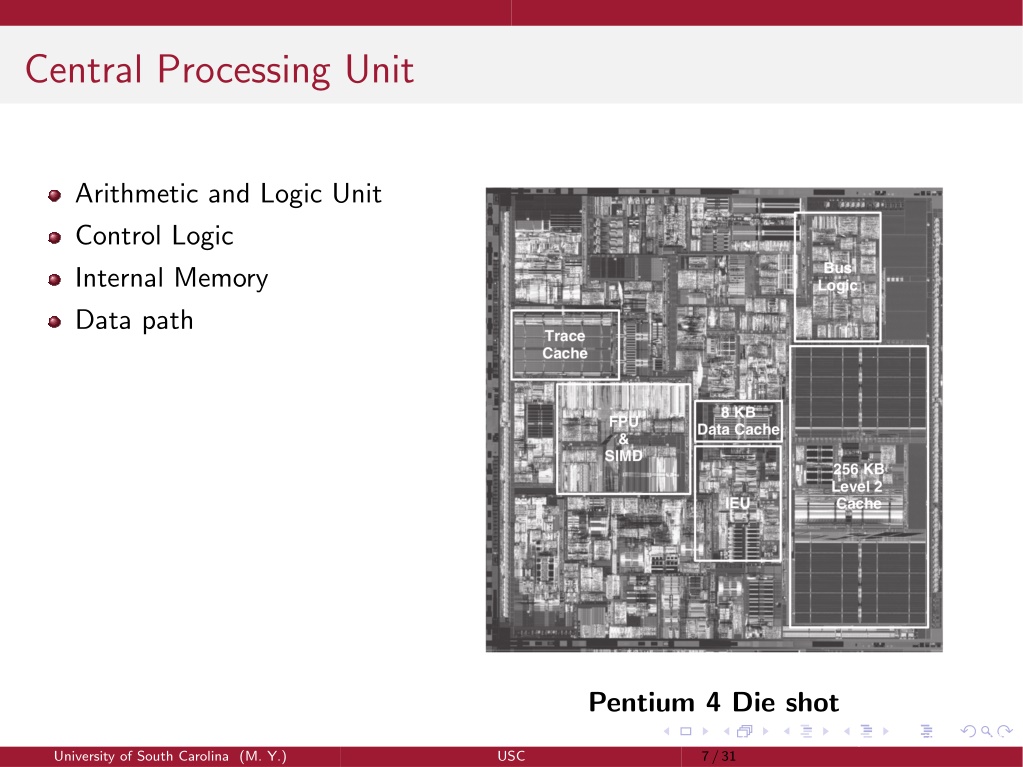Image resolution: width=1023 pixels, height=767 pixels.
Task: Click the 'Control Logic' bullet text
Action: (155, 236)
